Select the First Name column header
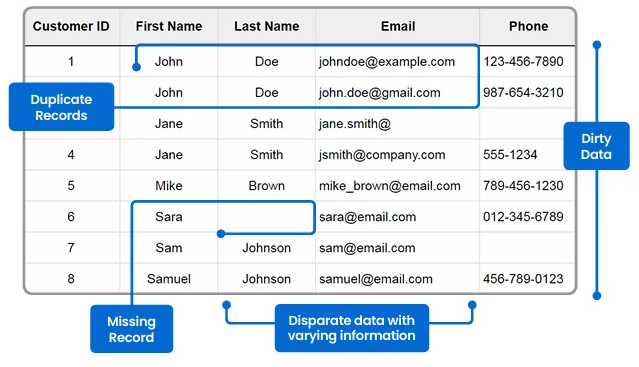The width and height of the screenshot is (639, 367). click(169, 26)
